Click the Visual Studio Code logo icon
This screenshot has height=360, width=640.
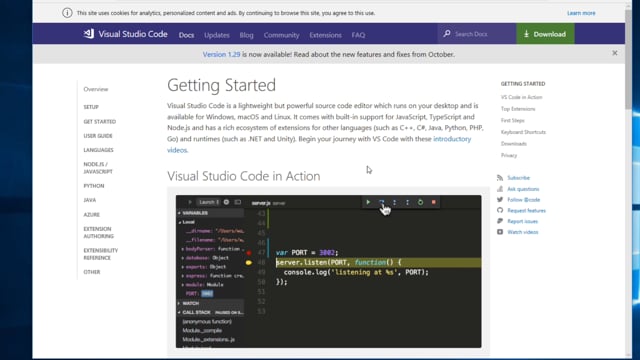pos(89,34)
